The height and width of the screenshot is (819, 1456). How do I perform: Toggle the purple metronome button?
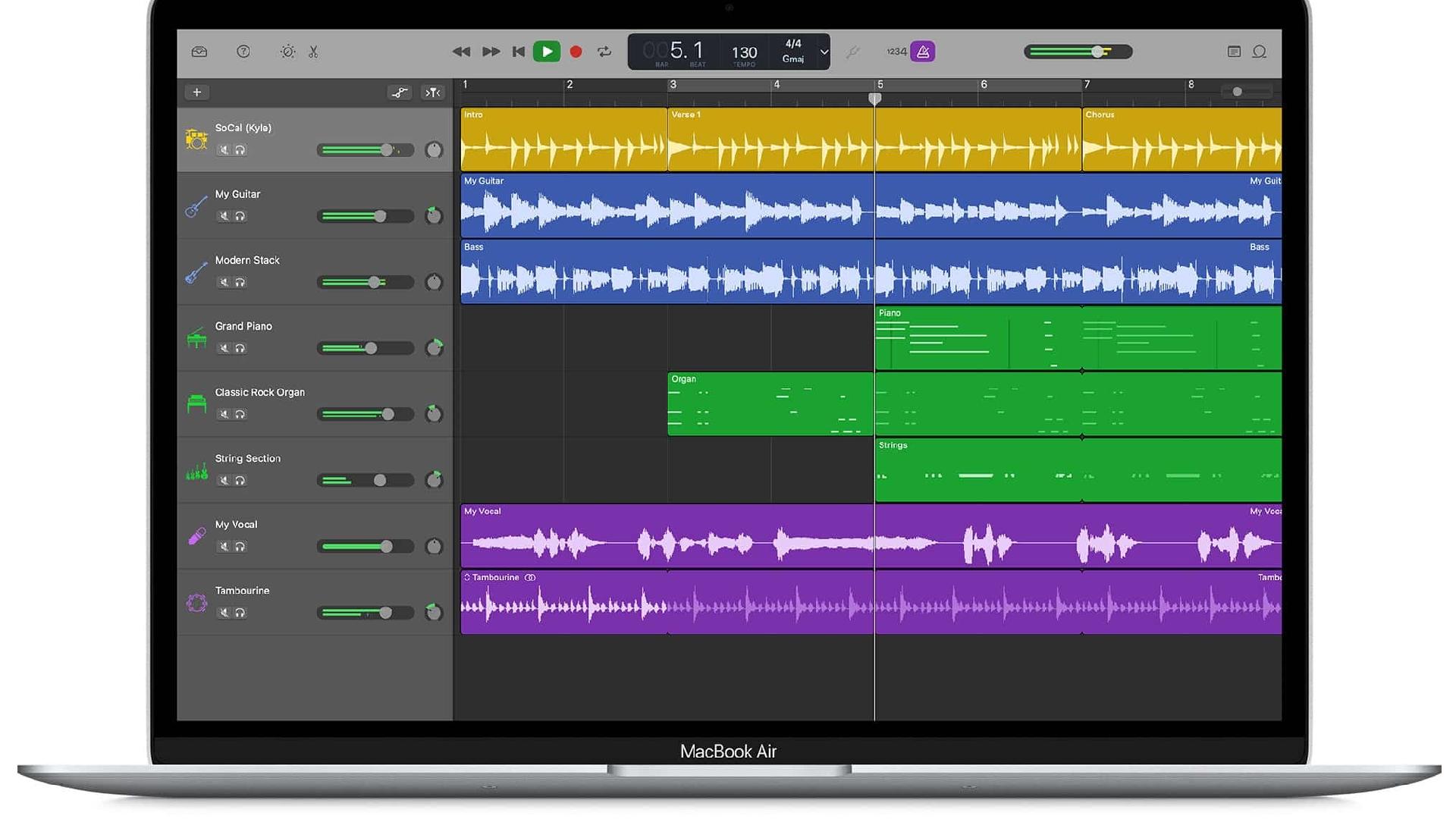click(x=922, y=52)
